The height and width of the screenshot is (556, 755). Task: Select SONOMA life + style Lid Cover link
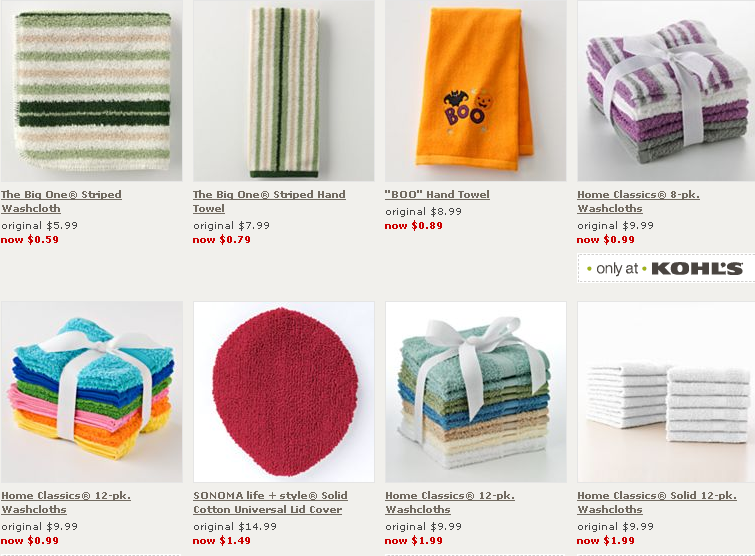pyautogui.click(x=270, y=502)
